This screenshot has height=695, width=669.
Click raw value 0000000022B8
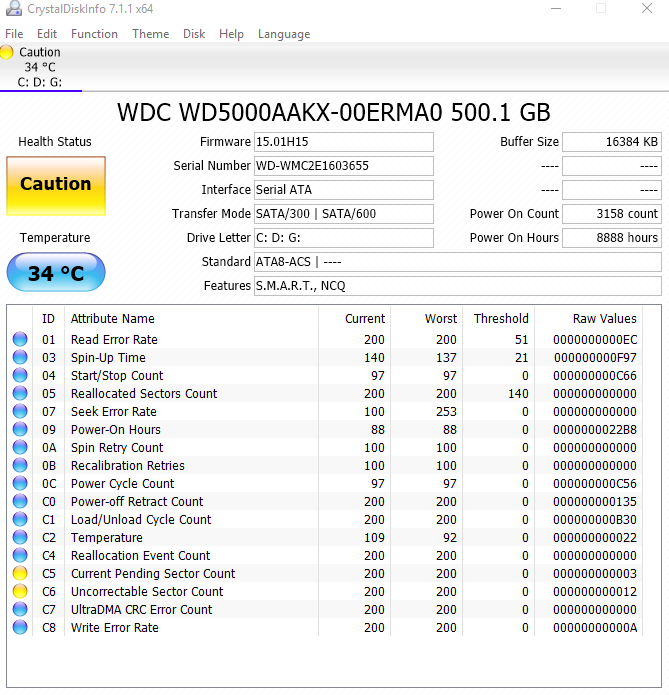(x=595, y=429)
